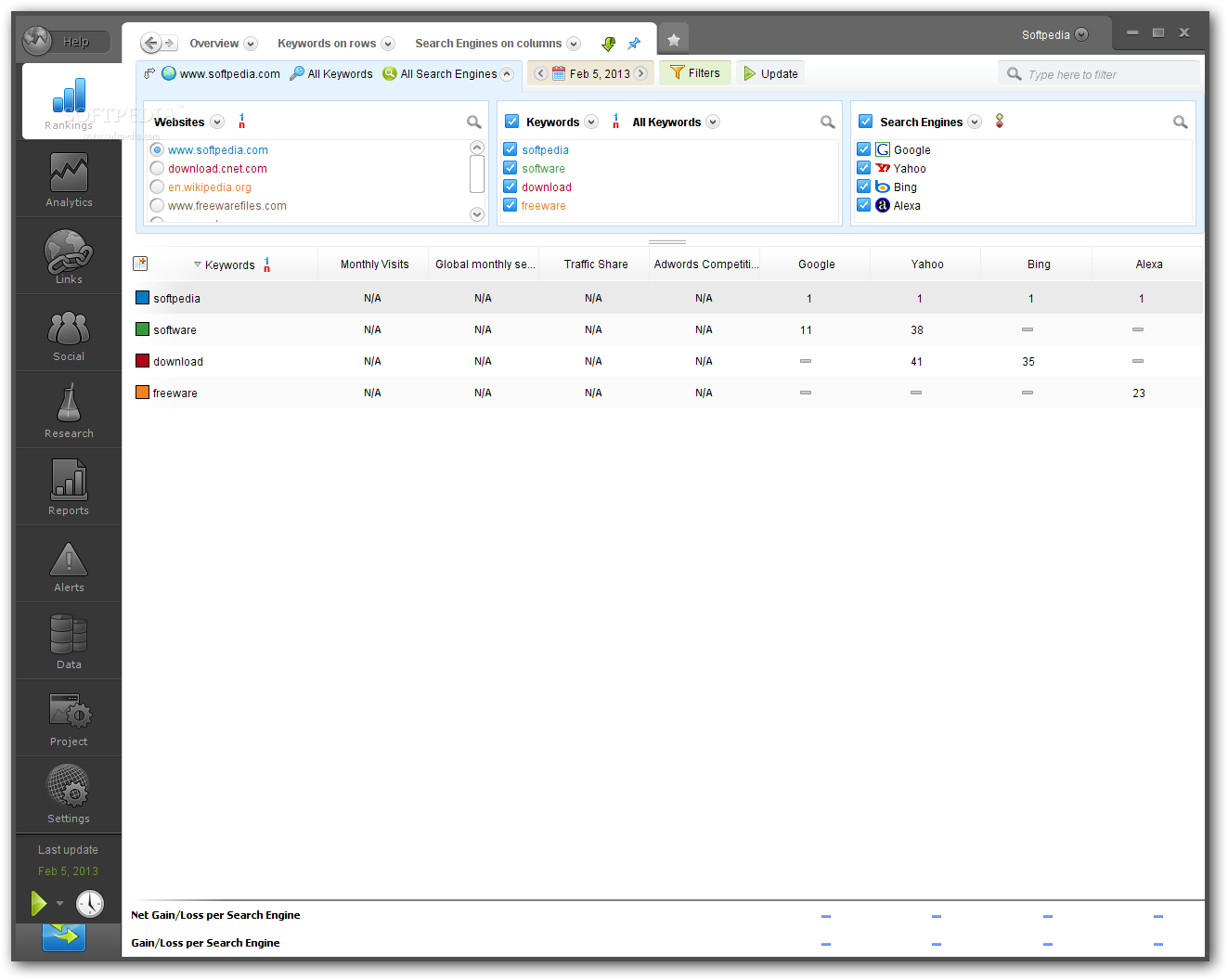This screenshot has height=980, width=1228.
Task: Select en.wikipedia.org radio button
Action: tap(157, 187)
